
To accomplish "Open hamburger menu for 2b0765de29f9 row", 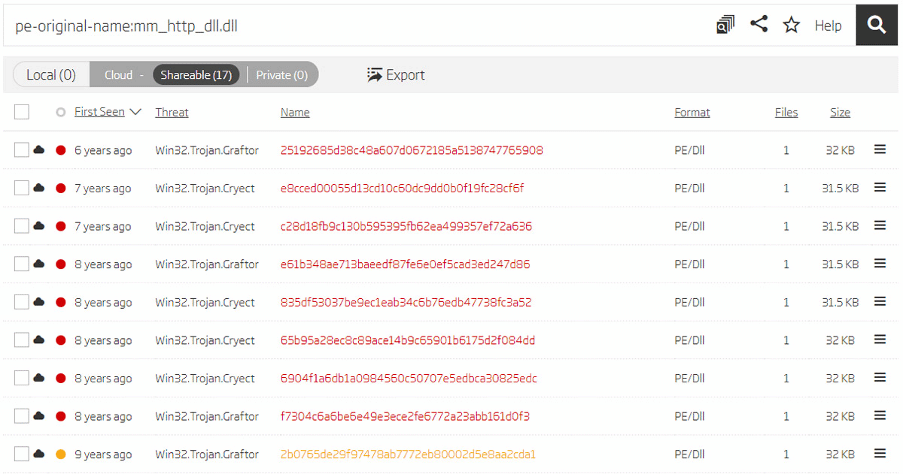I will [x=880, y=453].
